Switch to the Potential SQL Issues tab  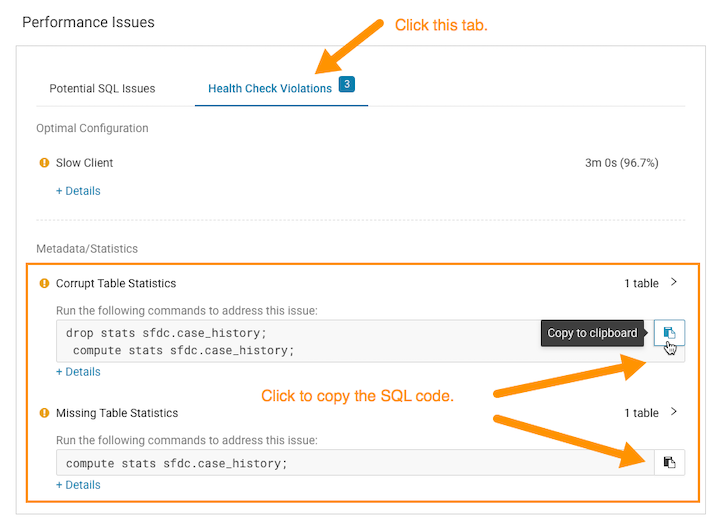[102, 89]
